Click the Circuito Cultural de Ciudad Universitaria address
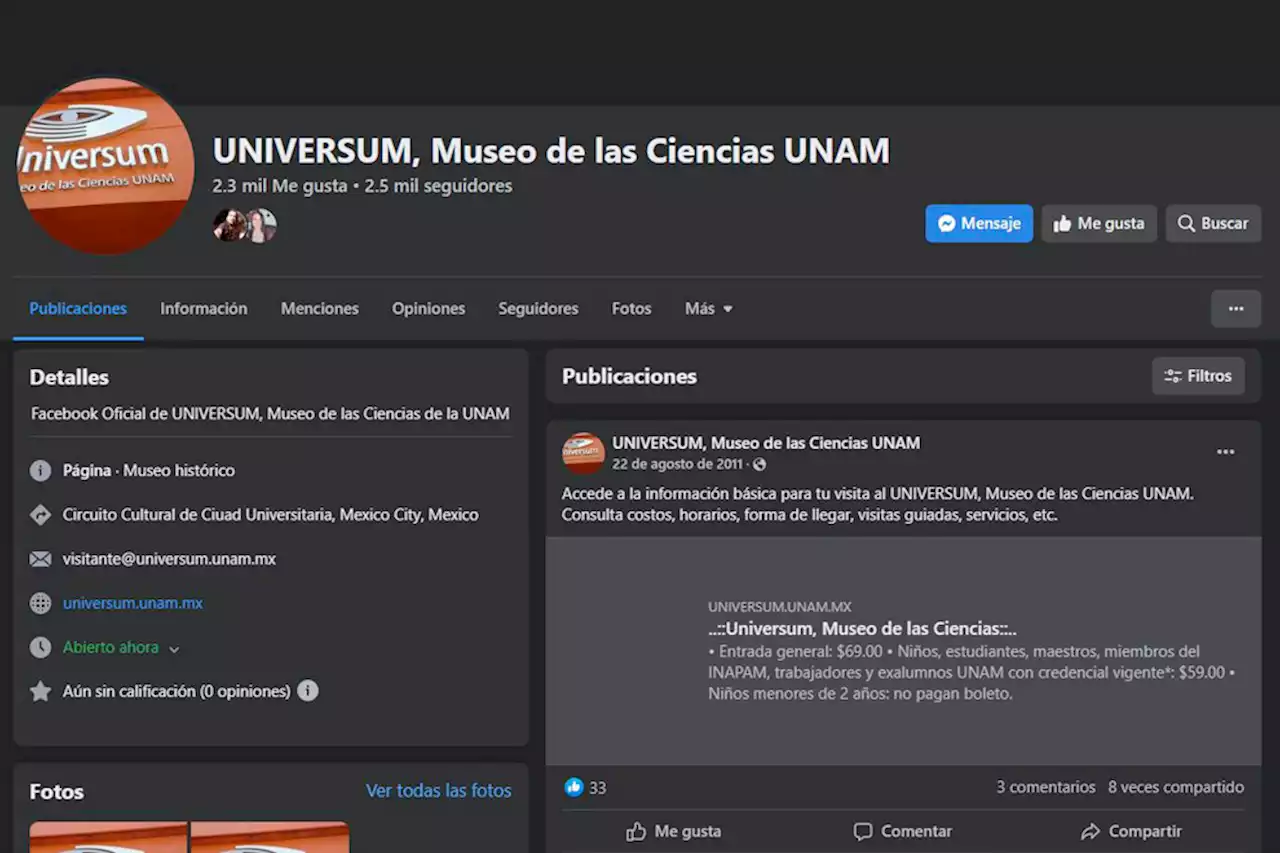 tap(271, 515)
